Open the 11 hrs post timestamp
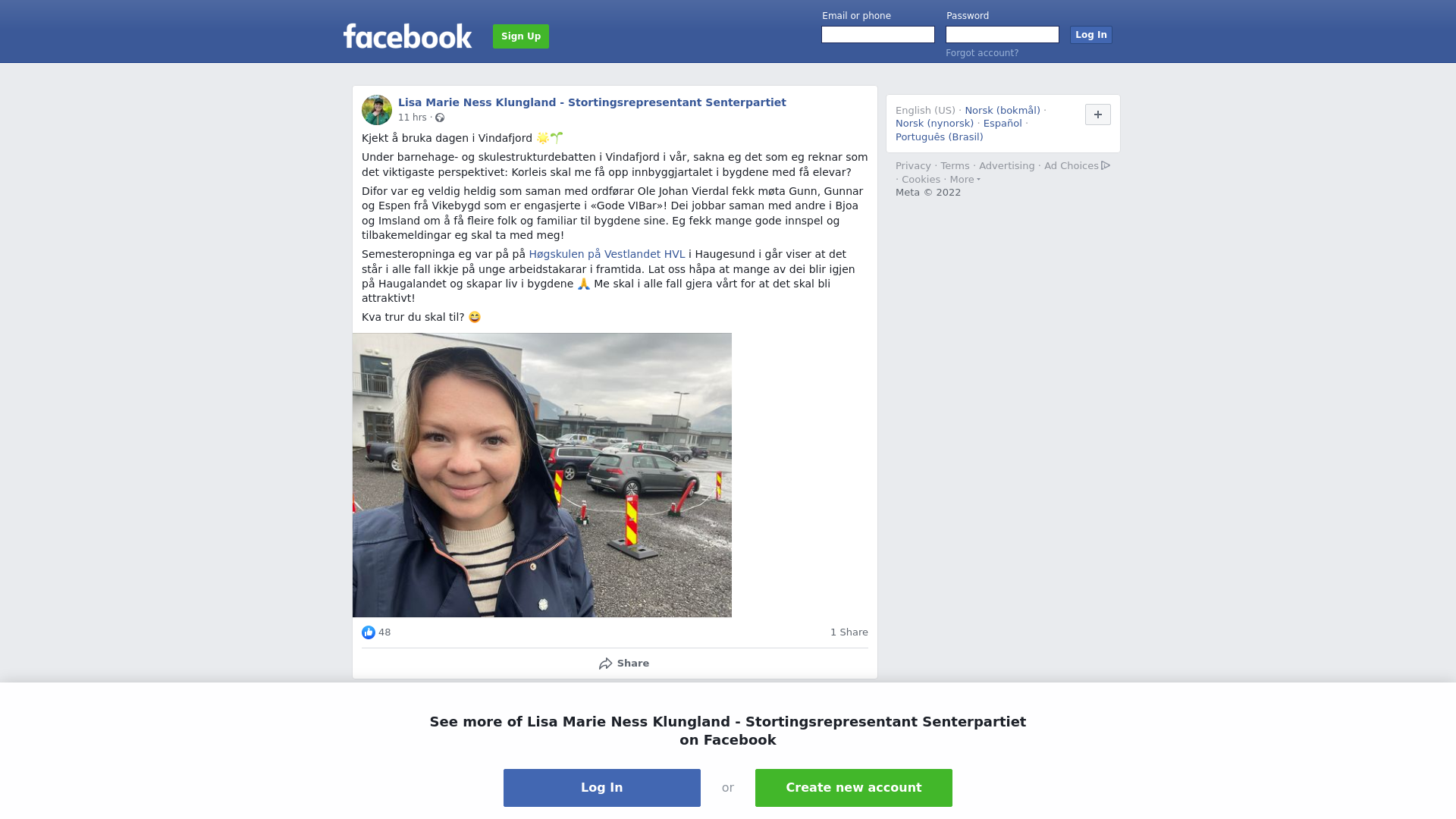Image resolution: width=1456 pixels, height=819 pixels. pos(413,118)
